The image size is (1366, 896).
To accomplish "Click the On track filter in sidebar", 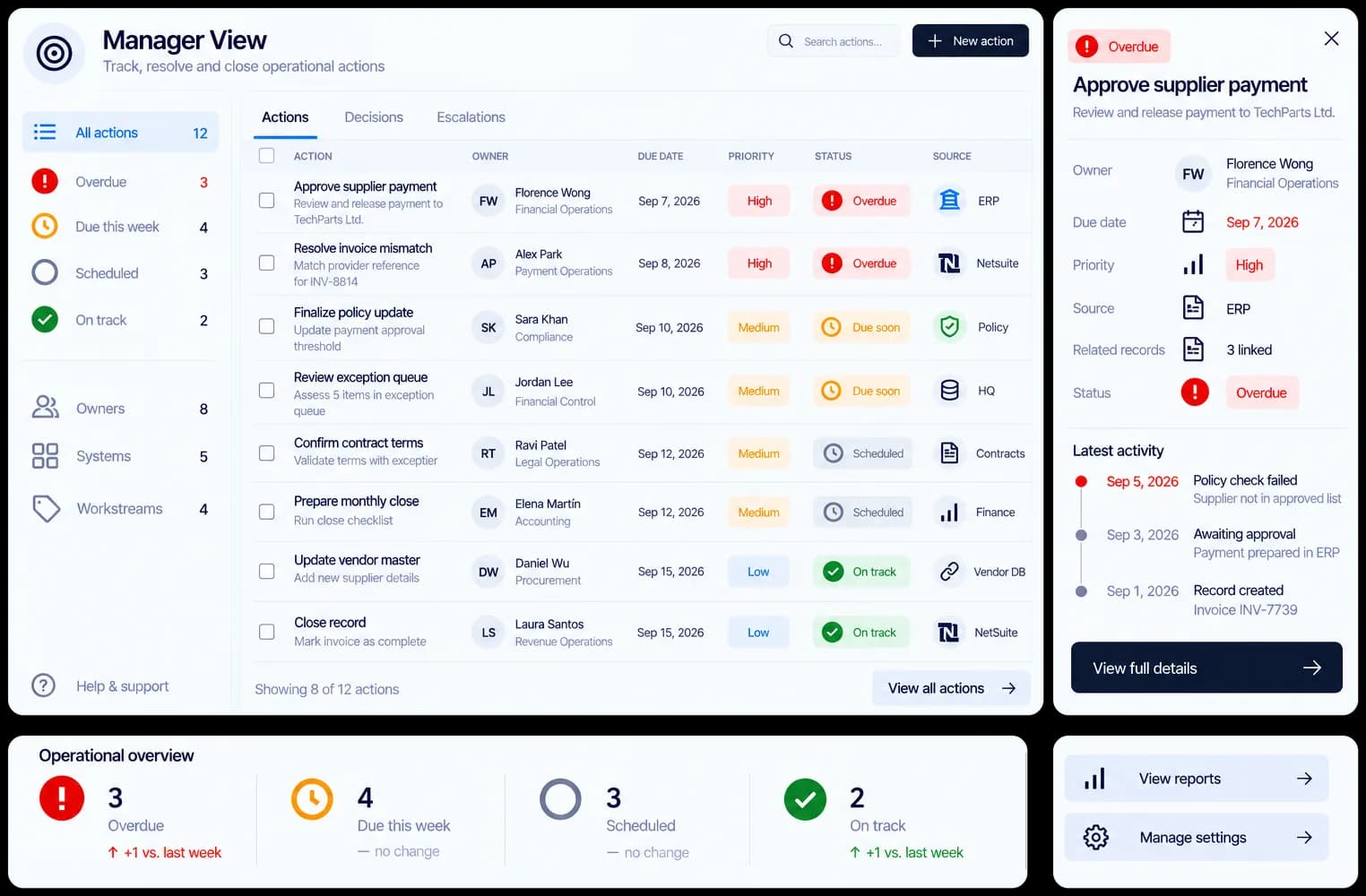I will coord(120,320).
